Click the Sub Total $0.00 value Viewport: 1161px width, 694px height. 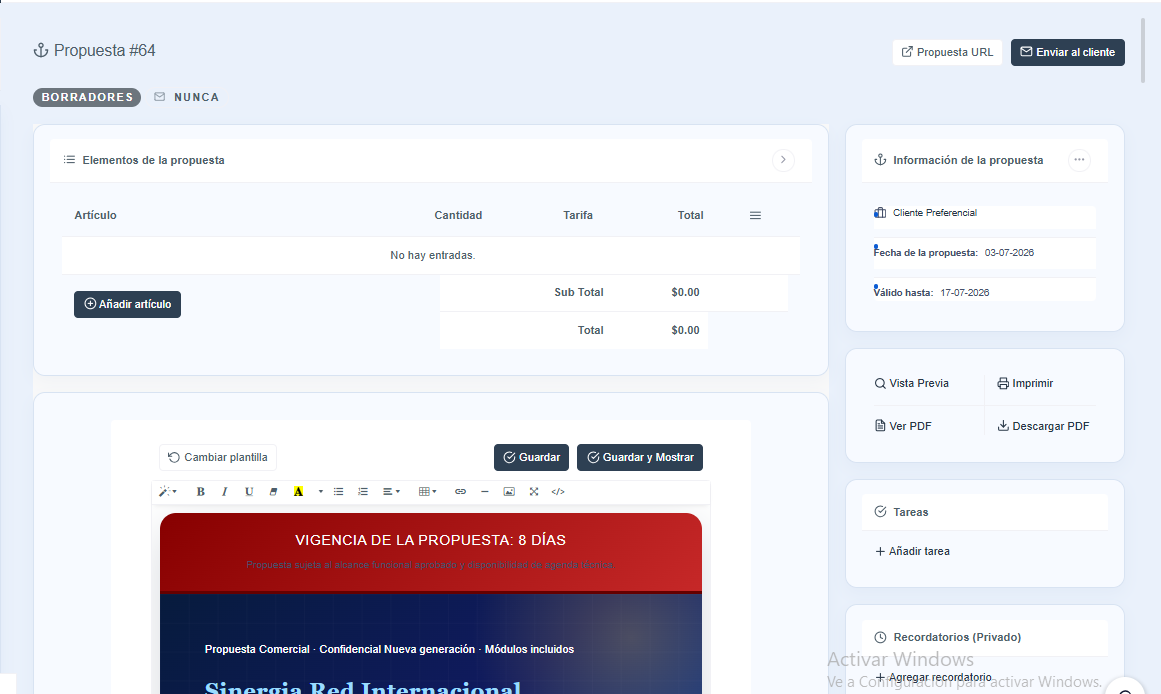tap(685, 293)
